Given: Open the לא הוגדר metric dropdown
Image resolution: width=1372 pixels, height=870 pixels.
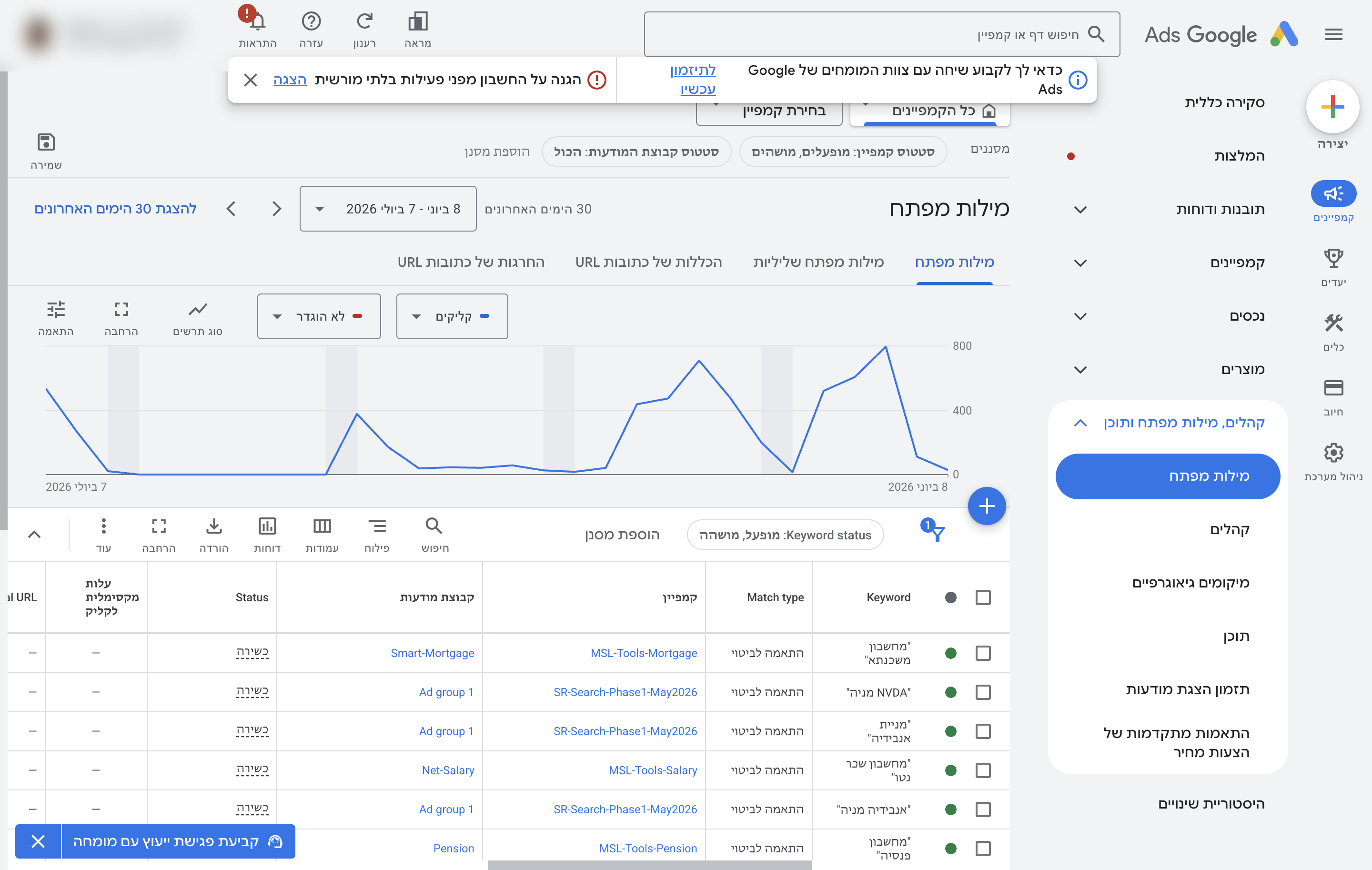Looking at the screenshot, I should tap(319, 316).
